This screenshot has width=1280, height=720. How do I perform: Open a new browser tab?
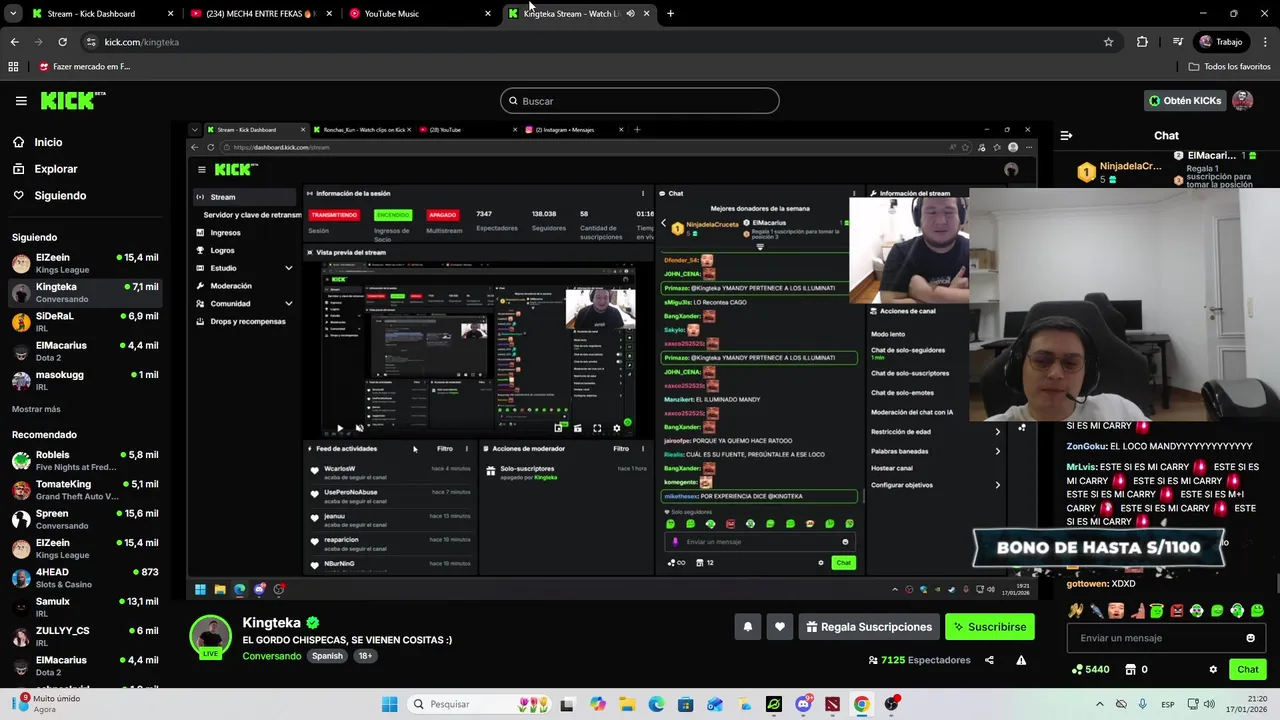(670, 14)
